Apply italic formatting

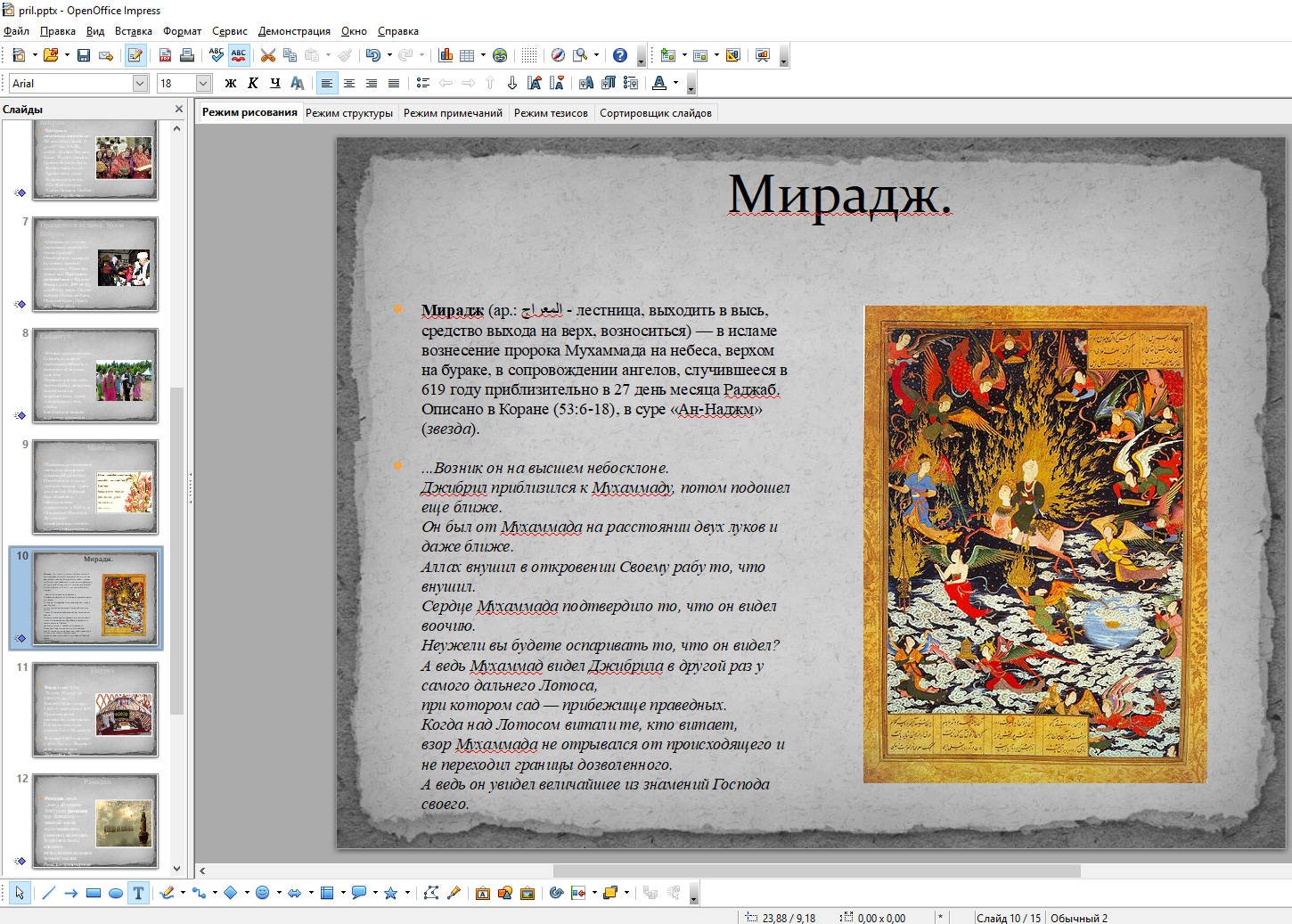[x=253, y=83]
